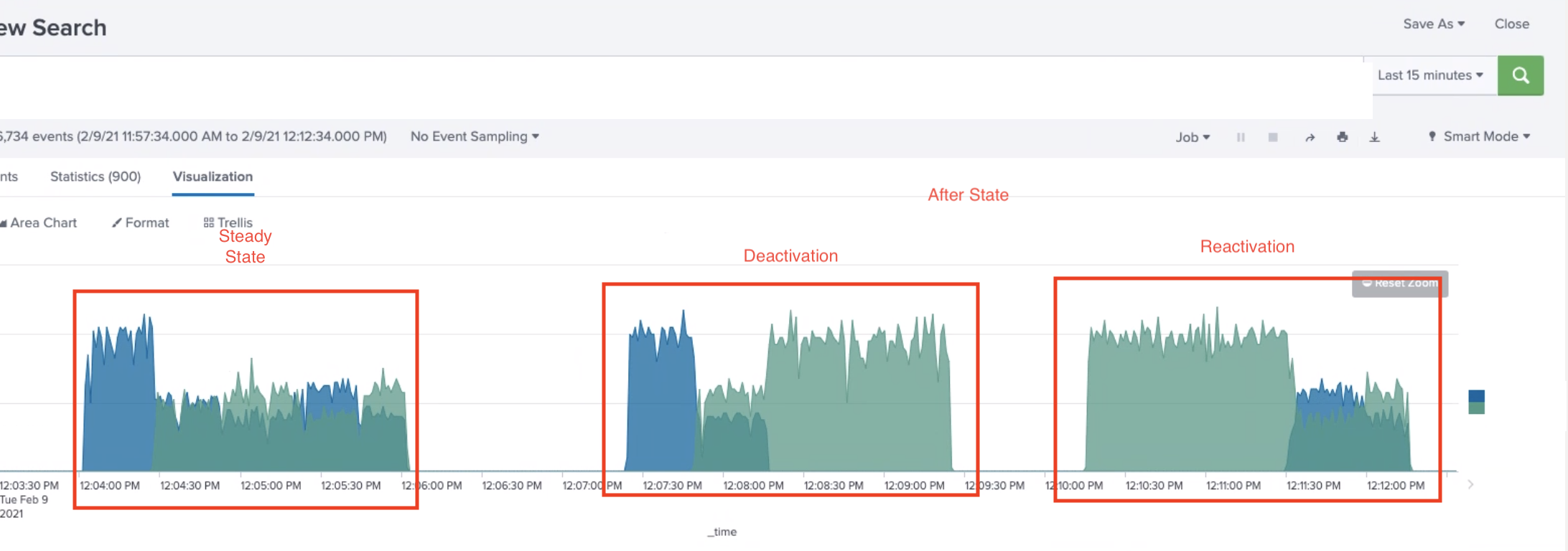Pause the search job

(x=1241, y=137)
